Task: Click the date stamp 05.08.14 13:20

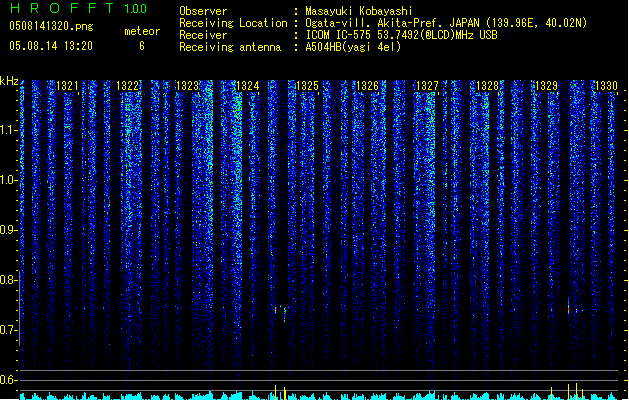Action: point(51,46)
